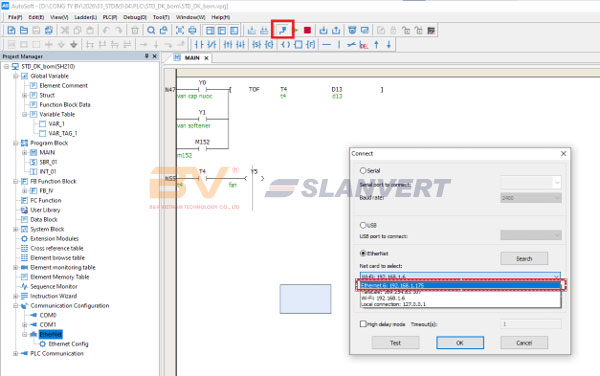This screenshot has height=376, width=600.
Task: Click the rising edge contact icon
Action: click(228, 45)
